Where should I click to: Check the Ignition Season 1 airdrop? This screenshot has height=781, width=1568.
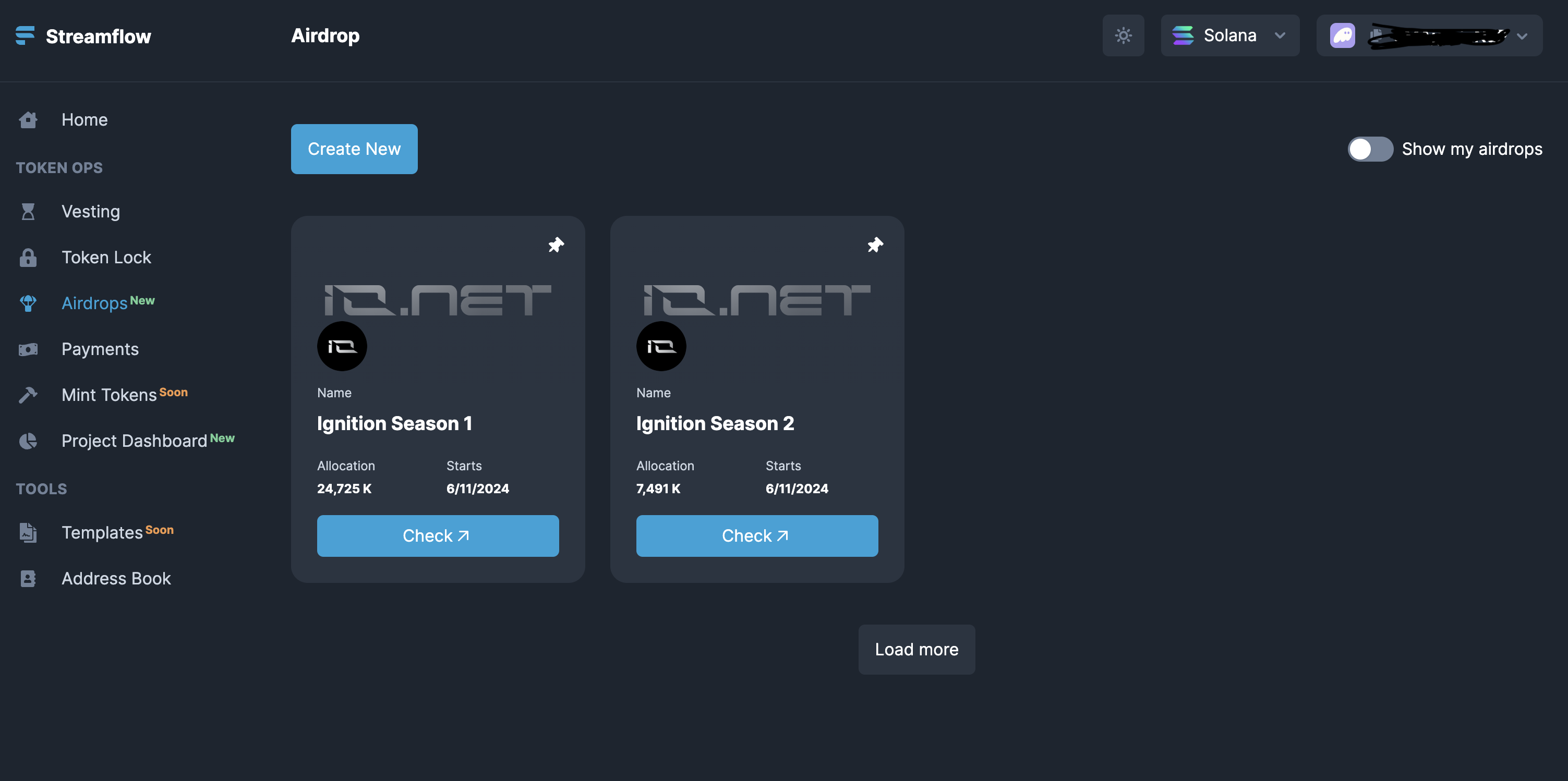pos(438,536)
